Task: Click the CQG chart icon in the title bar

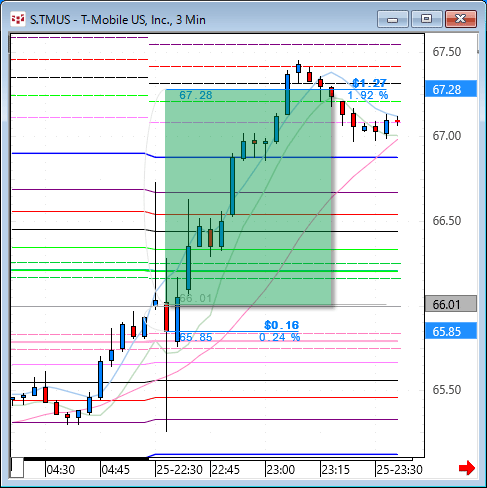Action: 18,19
